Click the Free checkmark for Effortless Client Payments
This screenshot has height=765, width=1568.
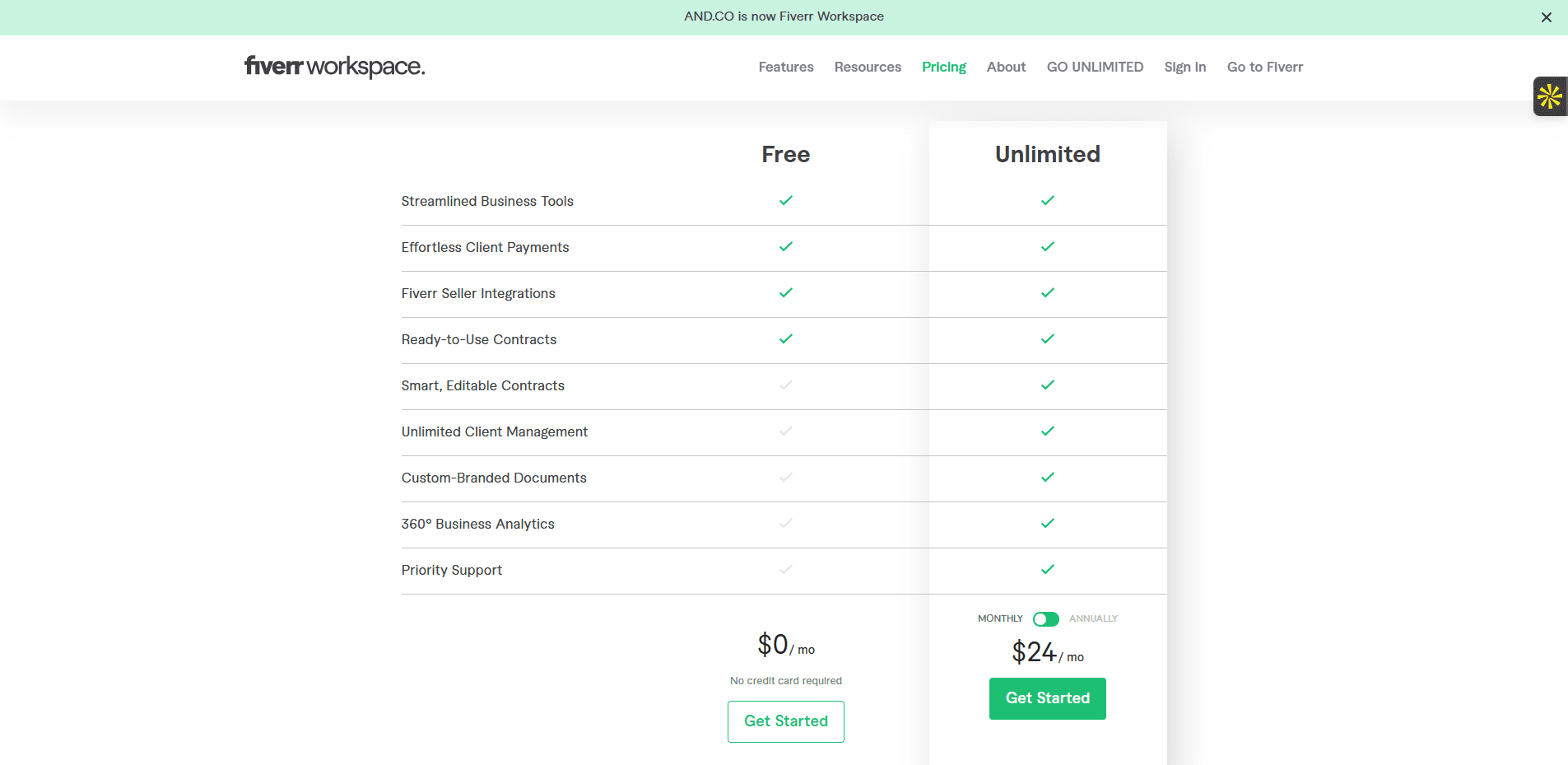(x=786, y=246)
